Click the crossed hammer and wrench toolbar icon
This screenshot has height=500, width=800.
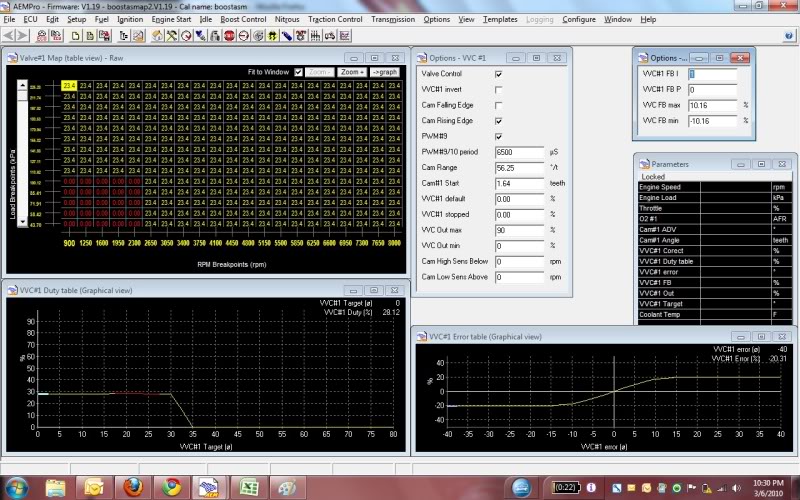tap(172, 35)
